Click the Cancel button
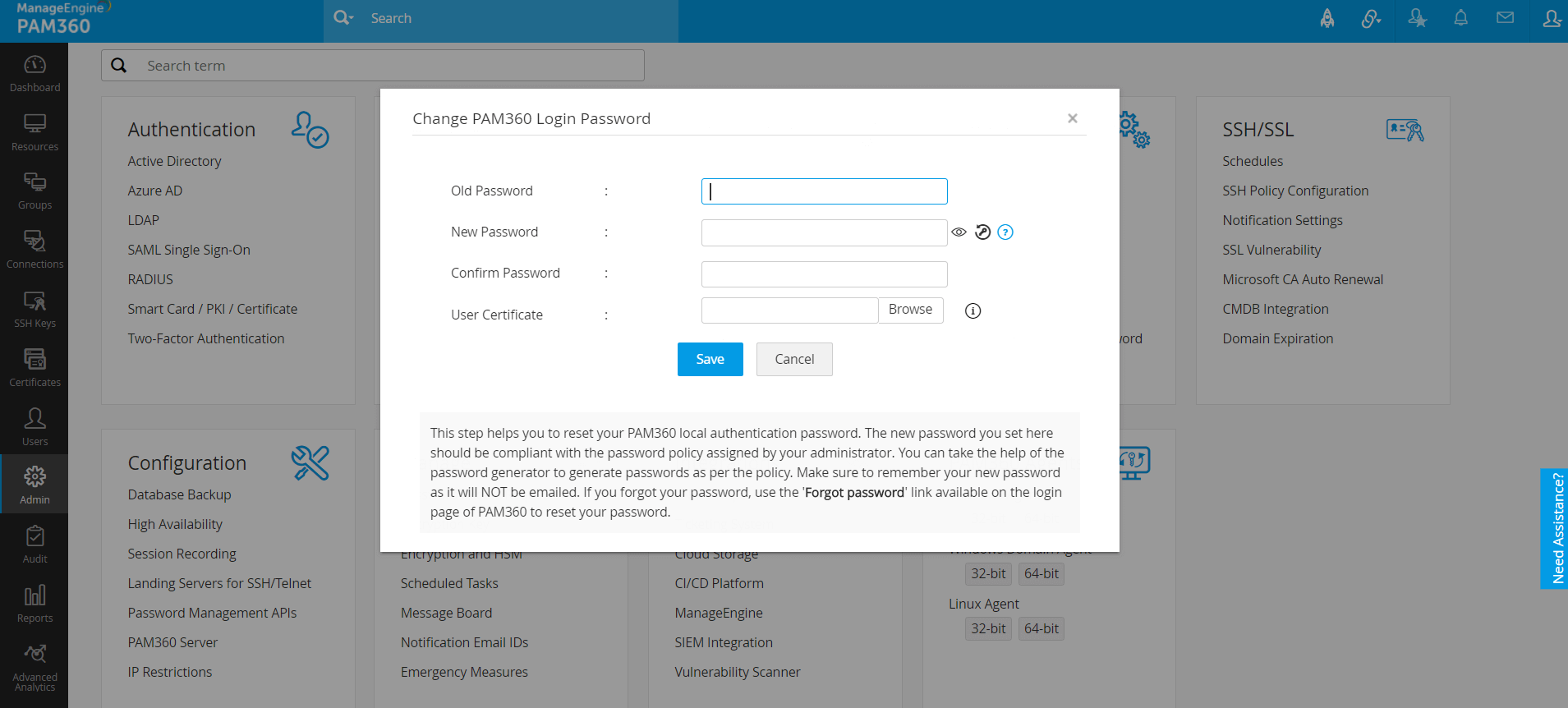The image size is (1568, 708). coord(794,359)
